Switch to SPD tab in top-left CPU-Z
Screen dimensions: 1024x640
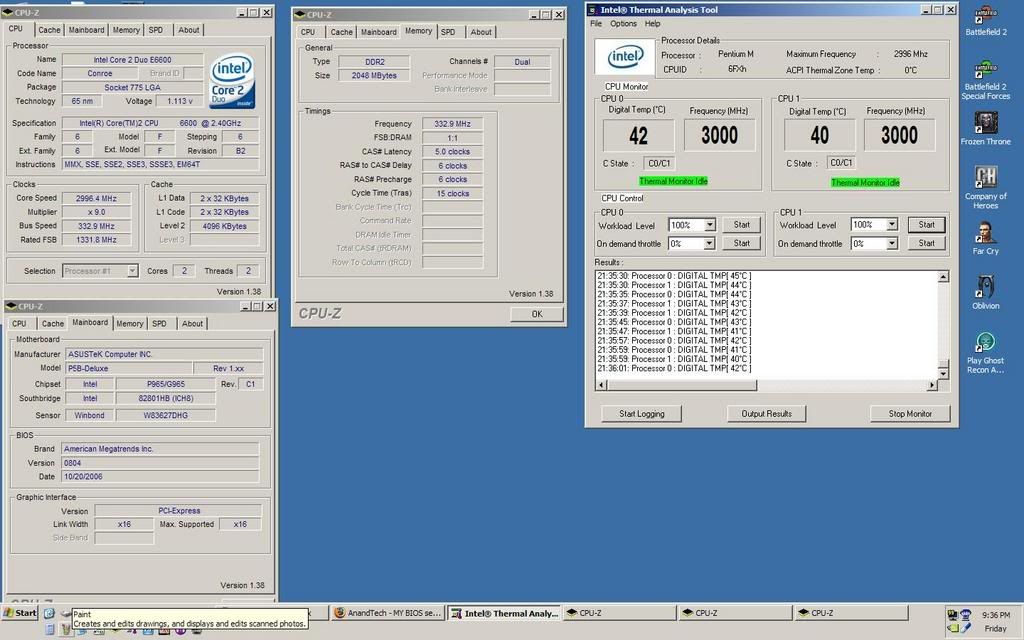tap(155, 30)
